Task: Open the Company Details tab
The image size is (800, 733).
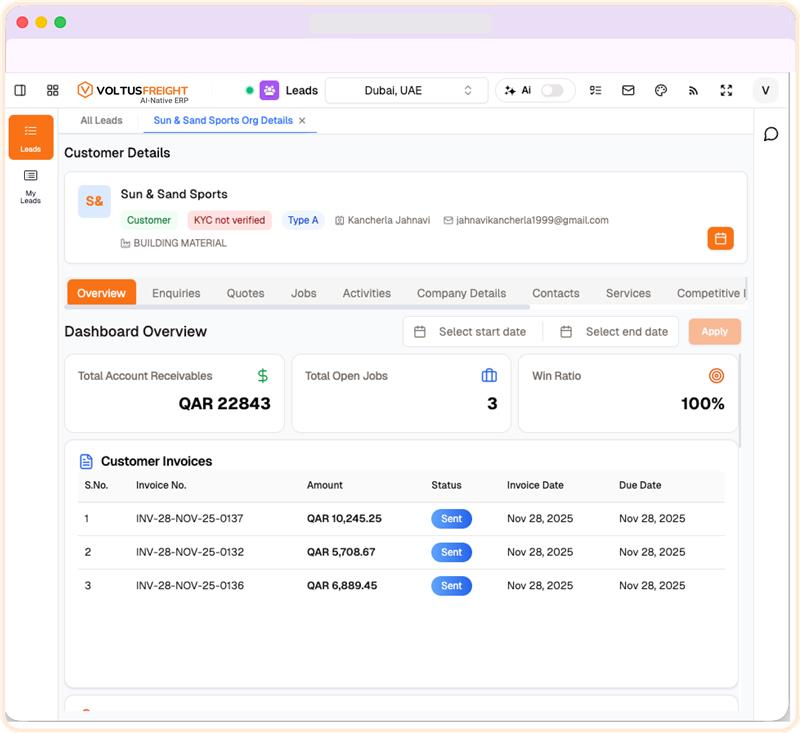Action: tap(461, 293)
